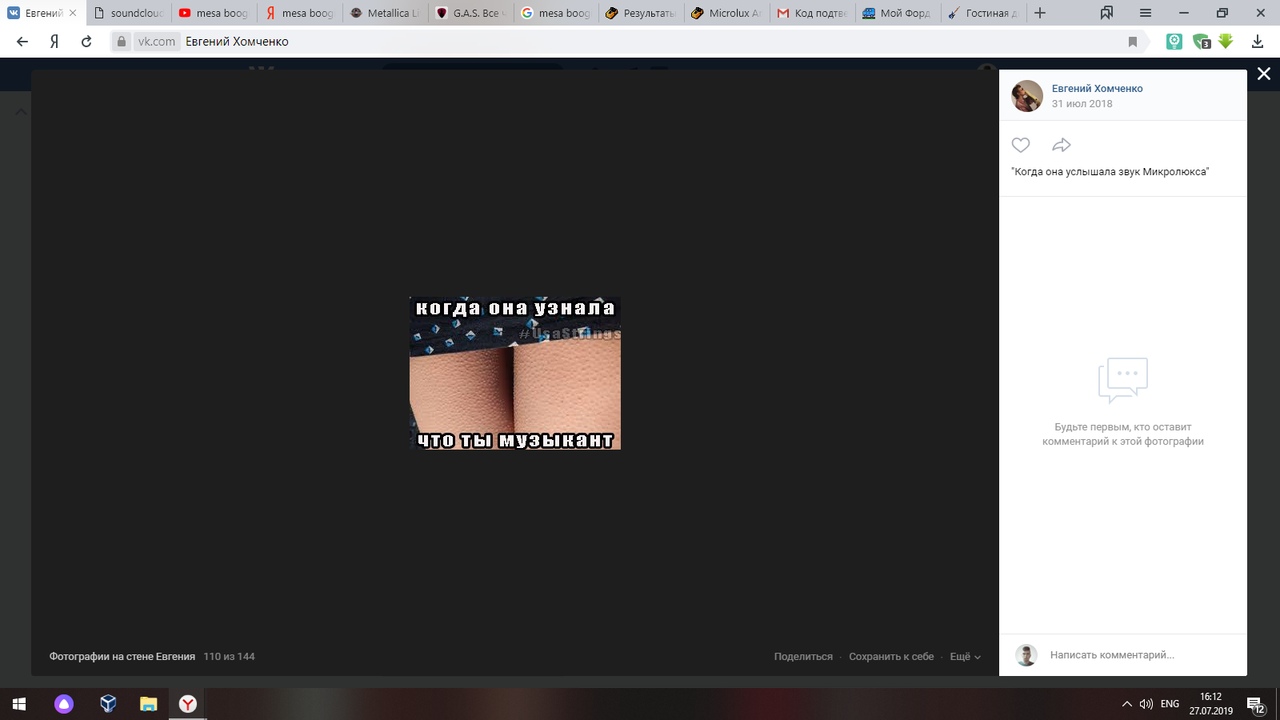Click the meme photo in the viewer
This screenshot has width=1280, height=720.
click(515, 373)
